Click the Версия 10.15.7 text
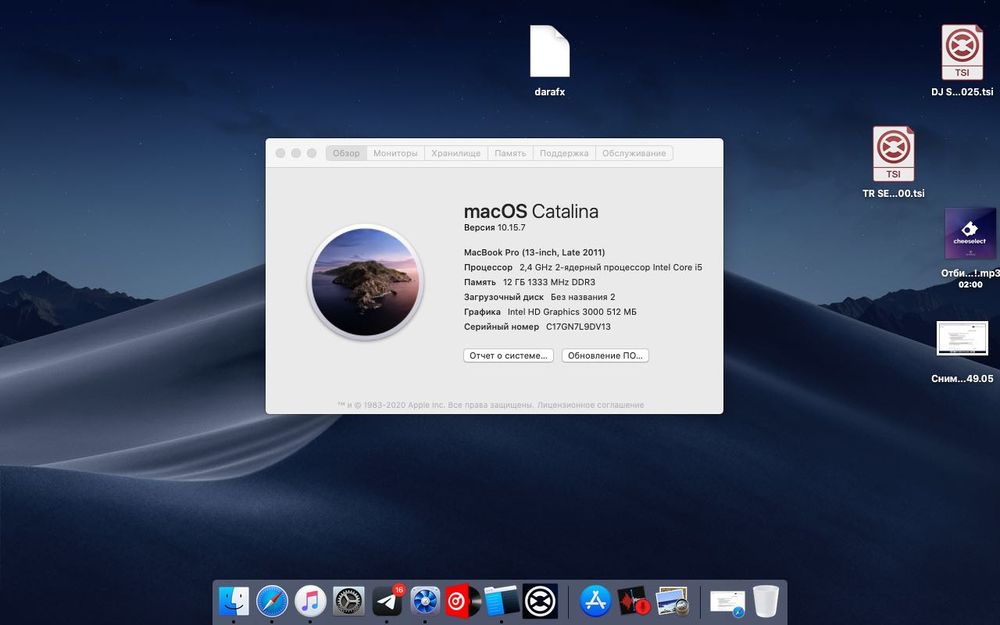Viewport: 1000px width, 625px height. click(494, 227)
